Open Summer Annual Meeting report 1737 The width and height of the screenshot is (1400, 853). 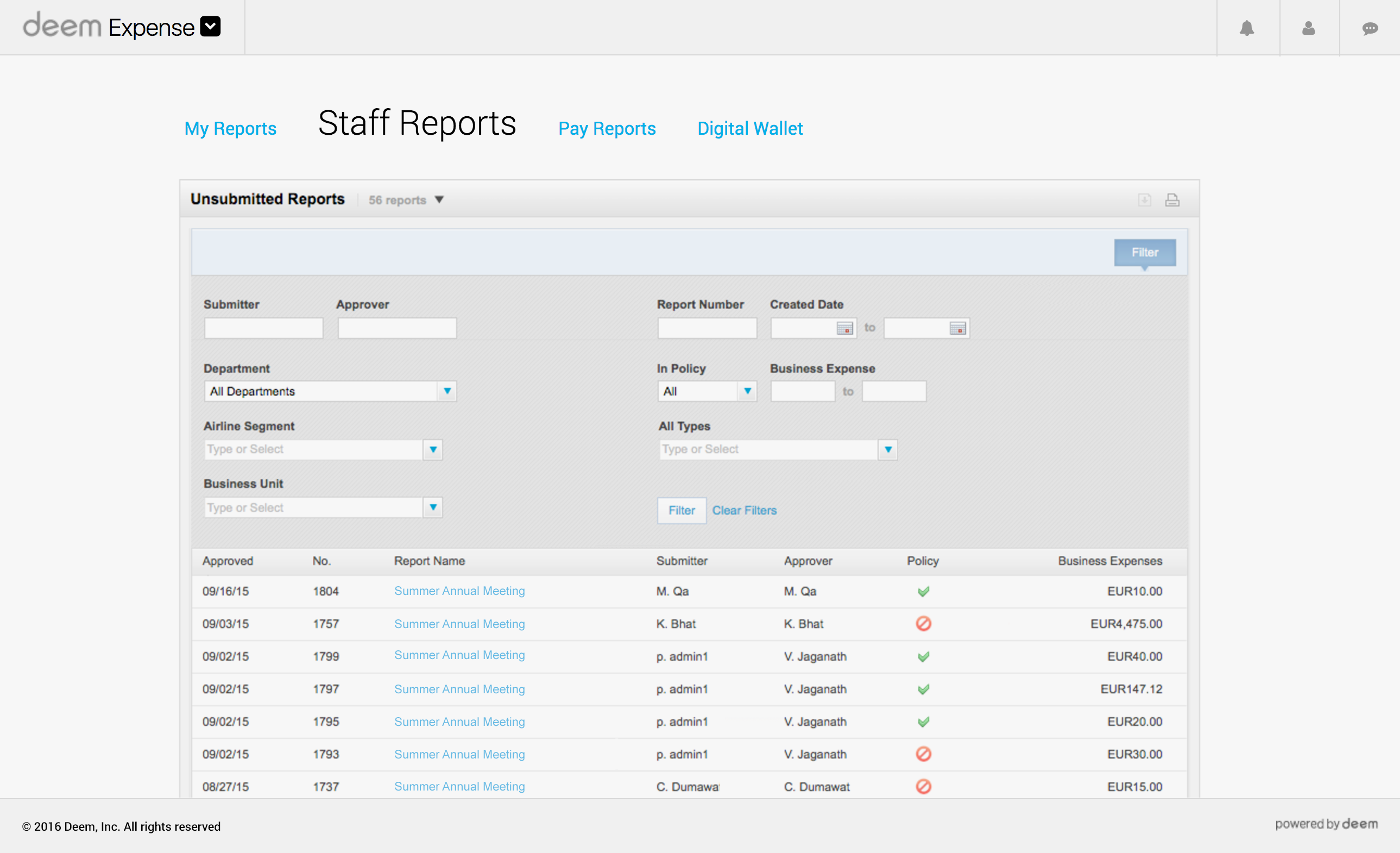[459, 787]
